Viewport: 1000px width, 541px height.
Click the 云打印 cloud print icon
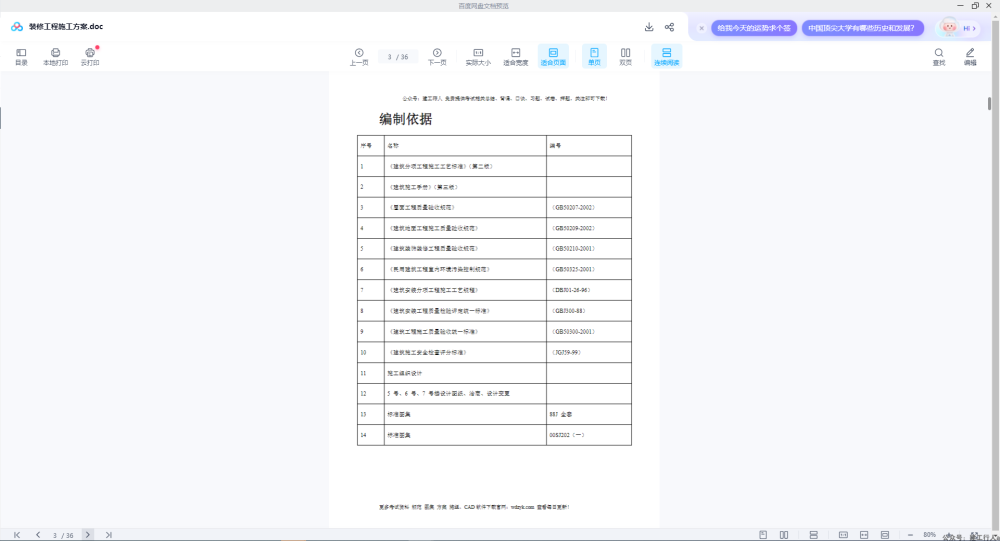tap(90, 57)
